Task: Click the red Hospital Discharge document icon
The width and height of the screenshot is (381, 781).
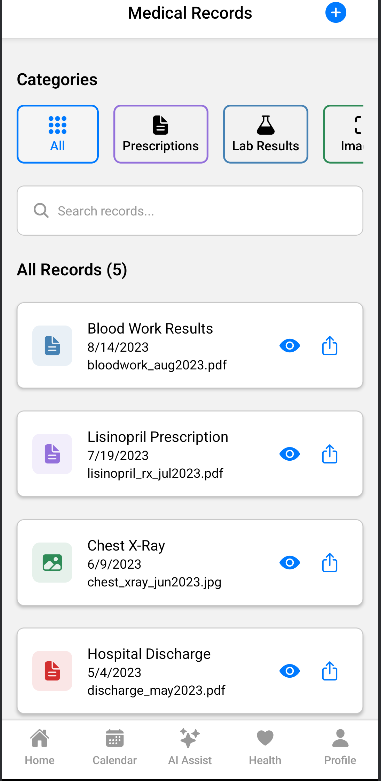Action: point(52,671)
